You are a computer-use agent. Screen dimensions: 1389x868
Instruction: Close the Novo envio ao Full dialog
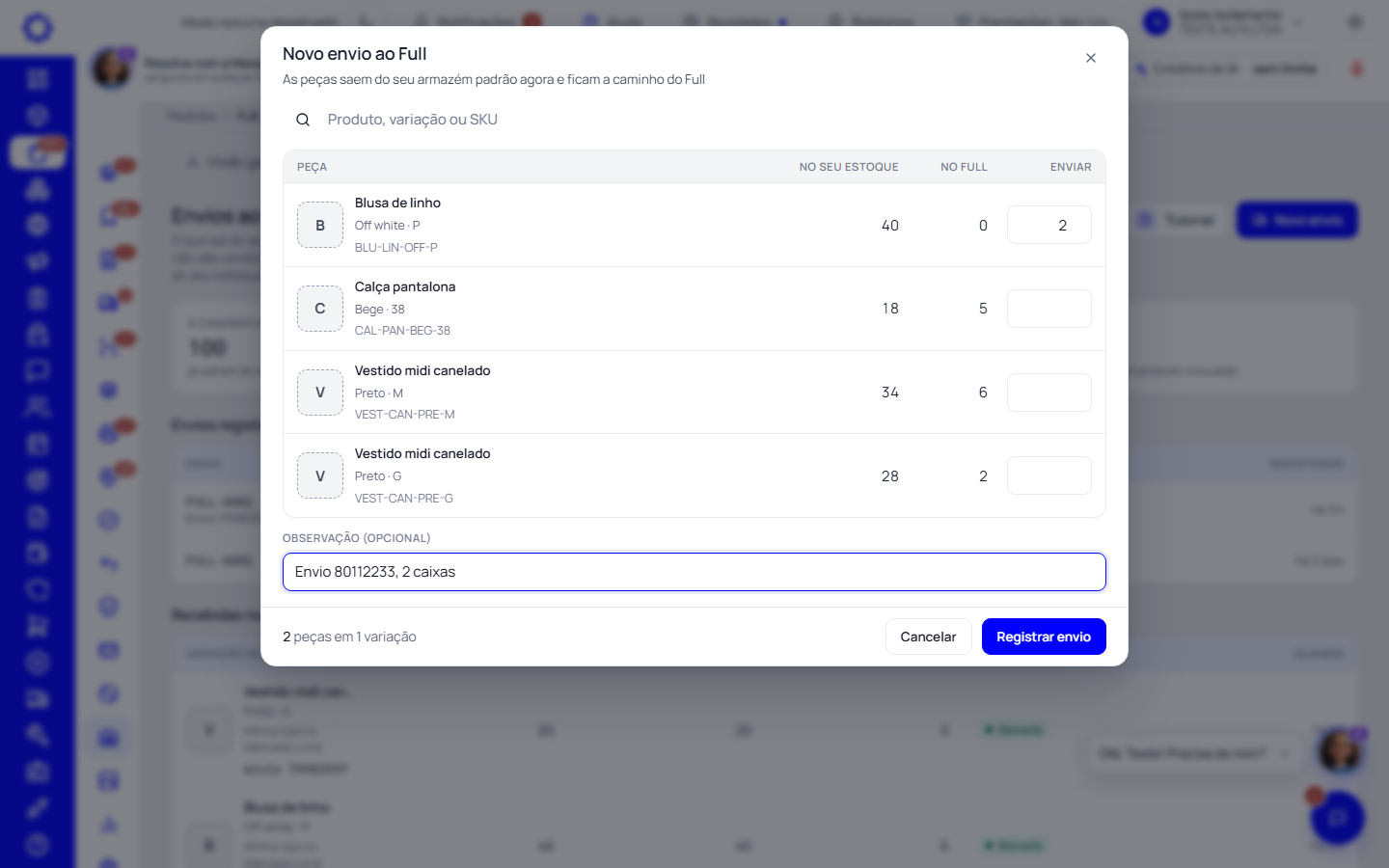click(x=1091, y=58)
